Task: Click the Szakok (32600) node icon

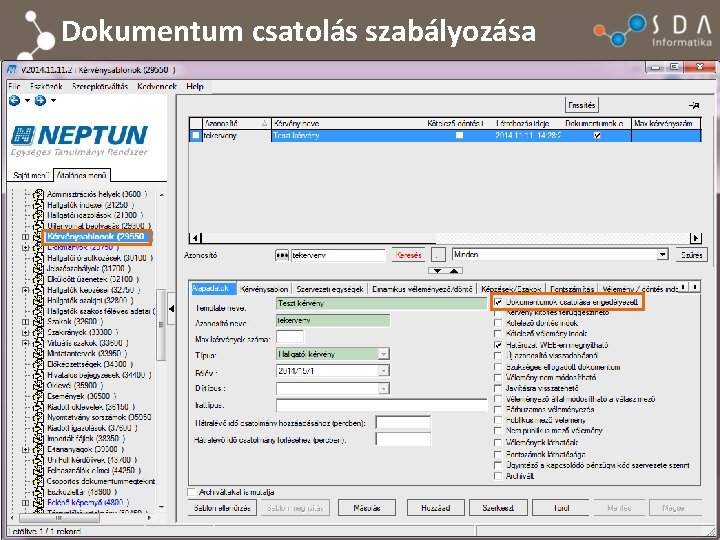Action: (x=39, y=321)
